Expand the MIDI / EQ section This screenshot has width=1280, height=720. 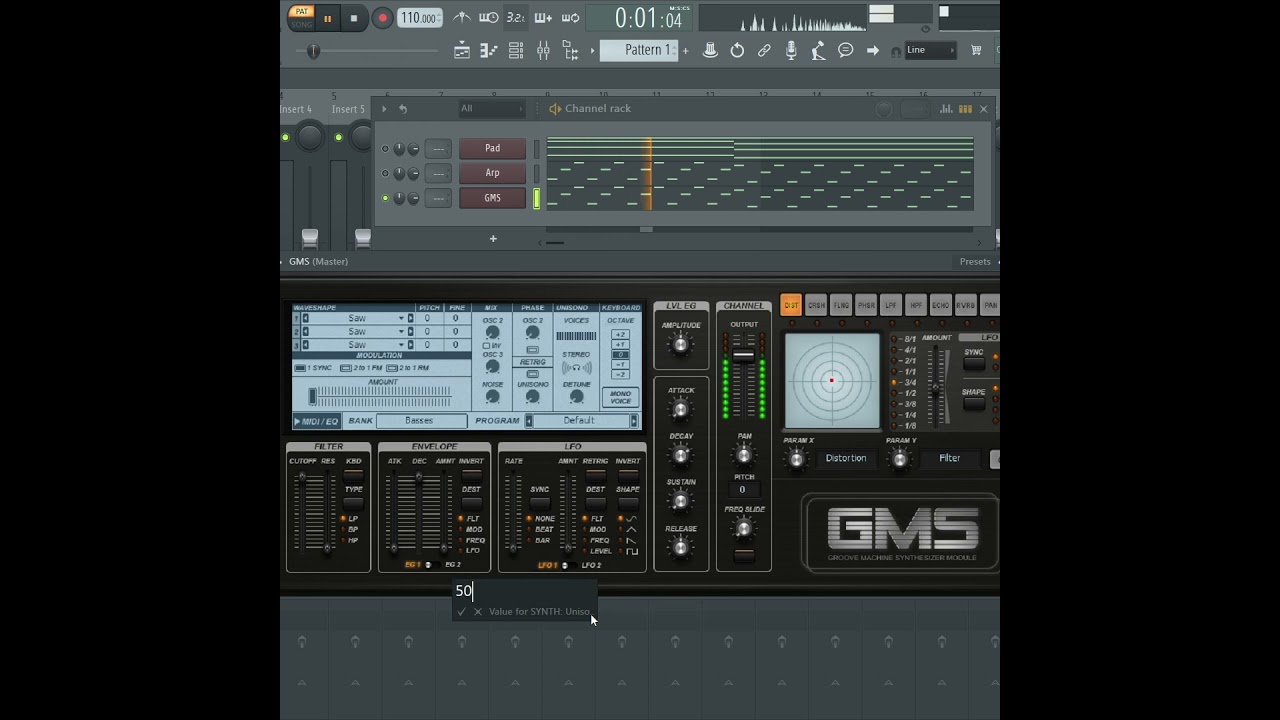316,421
